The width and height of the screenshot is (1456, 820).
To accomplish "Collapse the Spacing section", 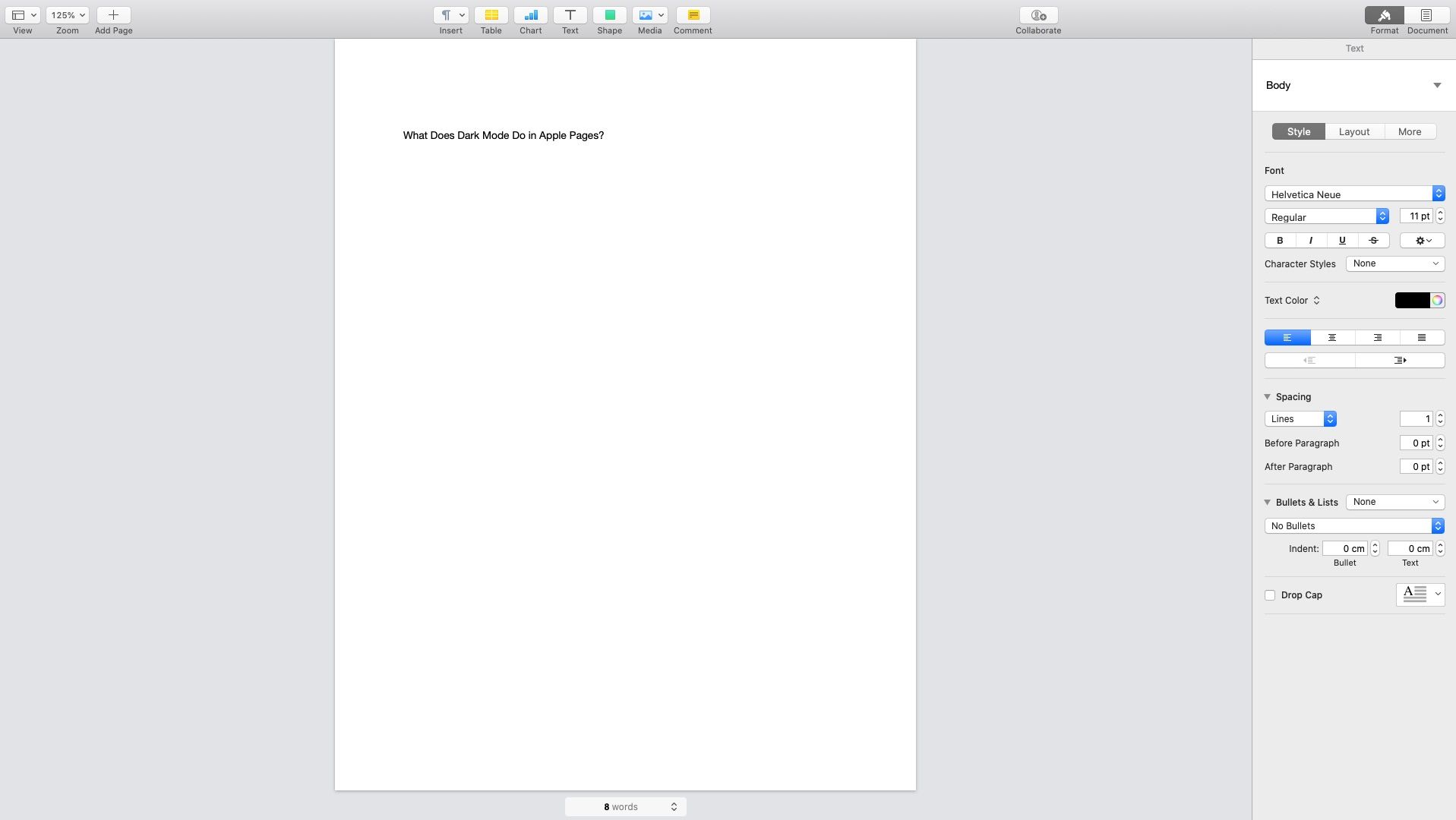I will tap(1267, 397).
